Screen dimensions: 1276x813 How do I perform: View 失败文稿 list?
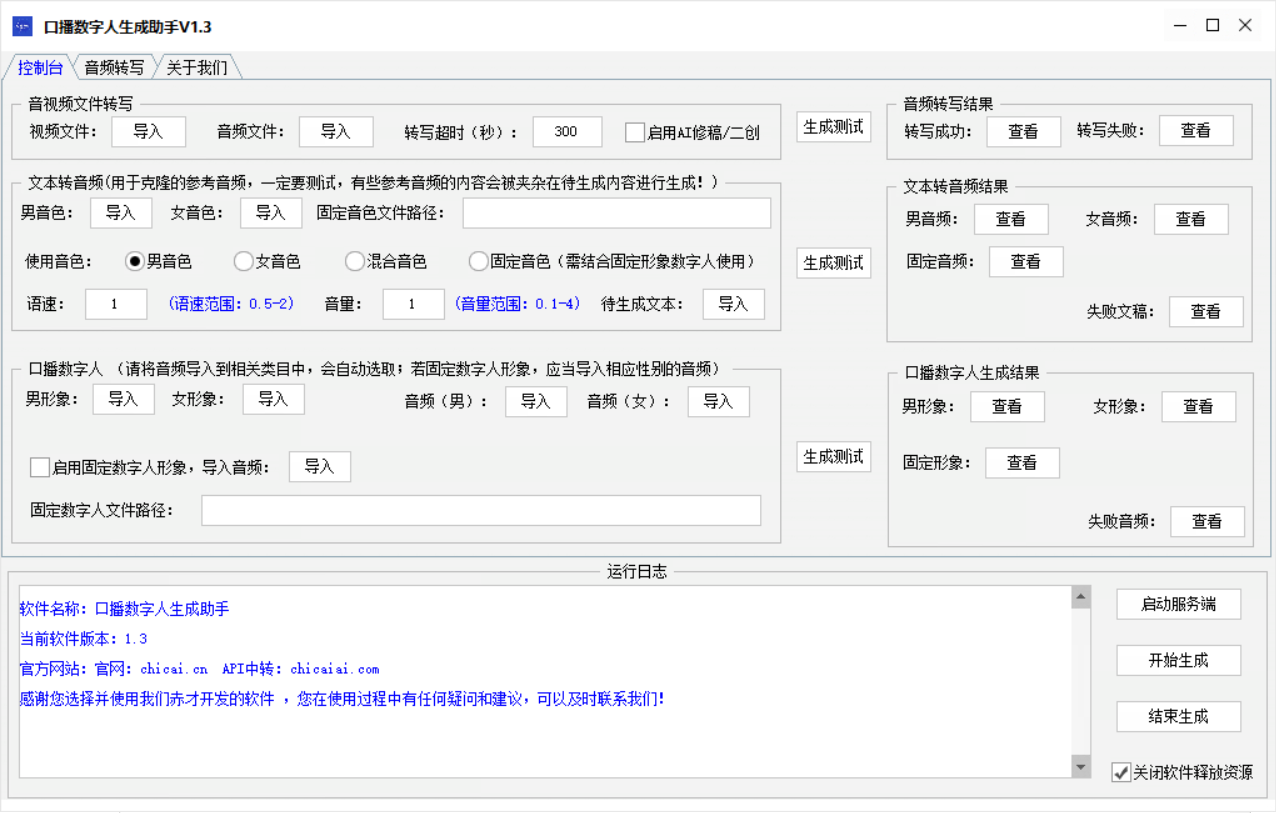[x=1206, y=311]
